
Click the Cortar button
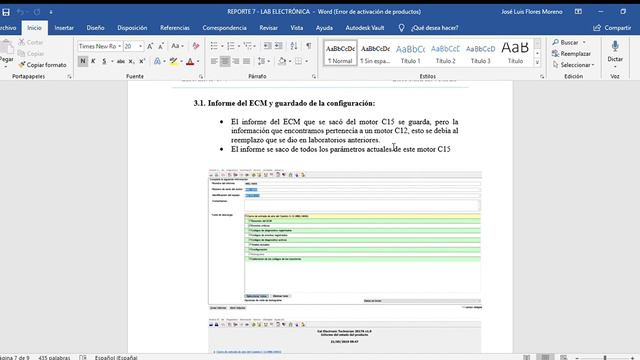[31, 42]
